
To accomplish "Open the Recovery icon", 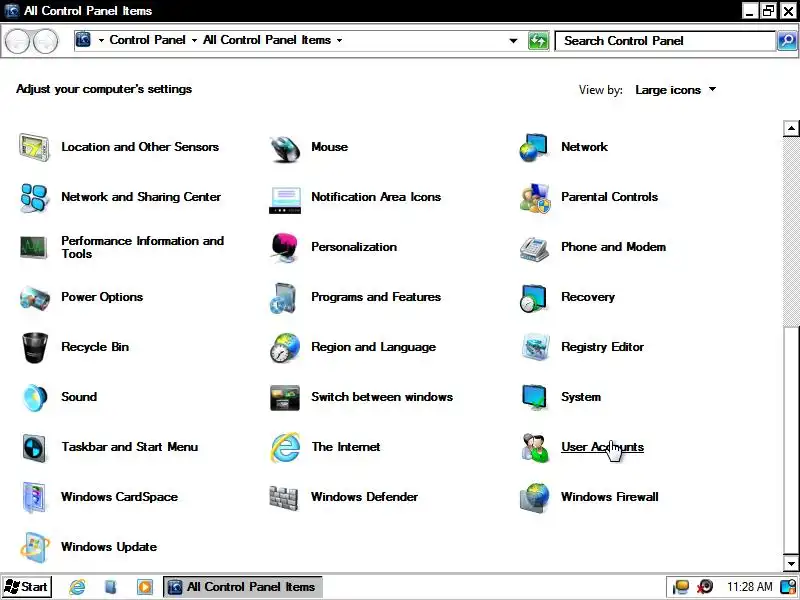I will click(x=534, y=297).
